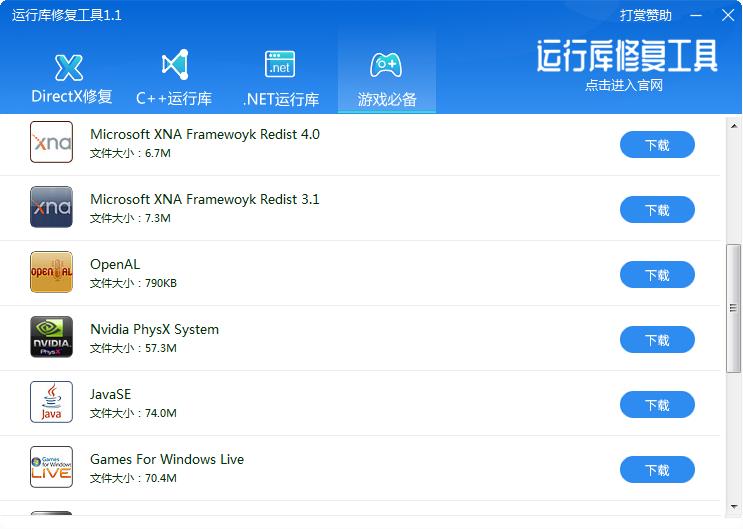
Task: Click the 文件大小: 6.7M text
Action: point(130,153)
